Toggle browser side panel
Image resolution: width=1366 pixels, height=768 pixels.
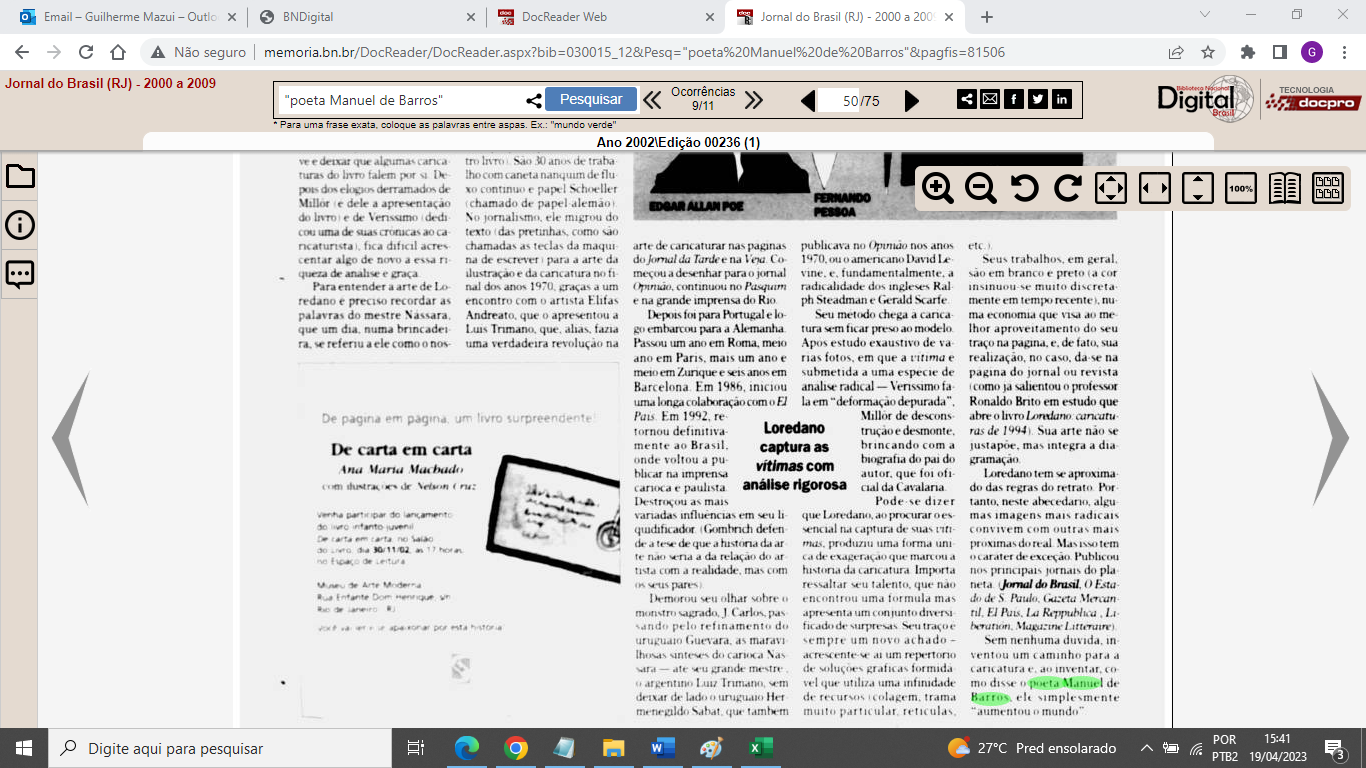pos(1279,52)
